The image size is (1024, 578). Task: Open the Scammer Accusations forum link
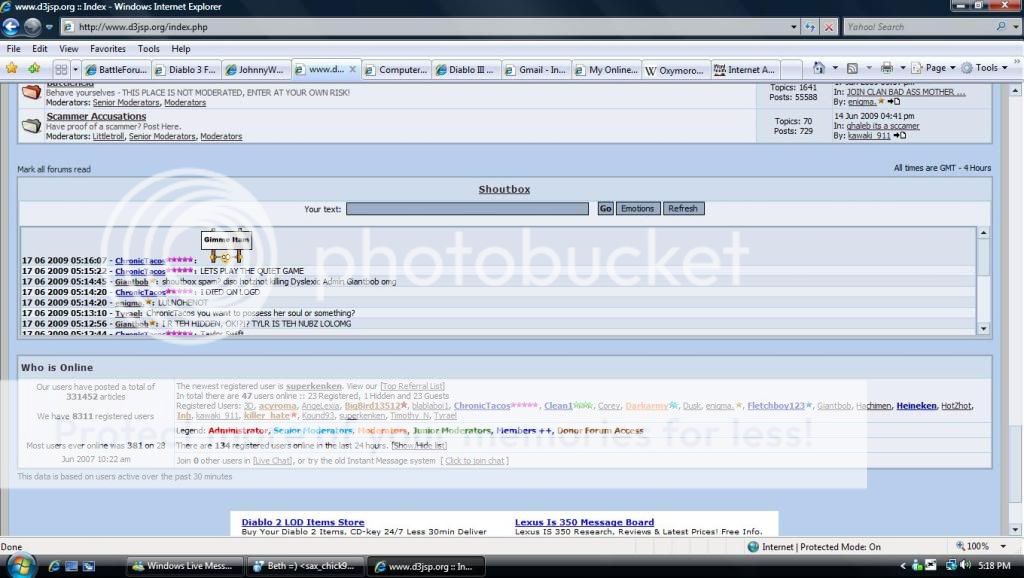(96, 117)
